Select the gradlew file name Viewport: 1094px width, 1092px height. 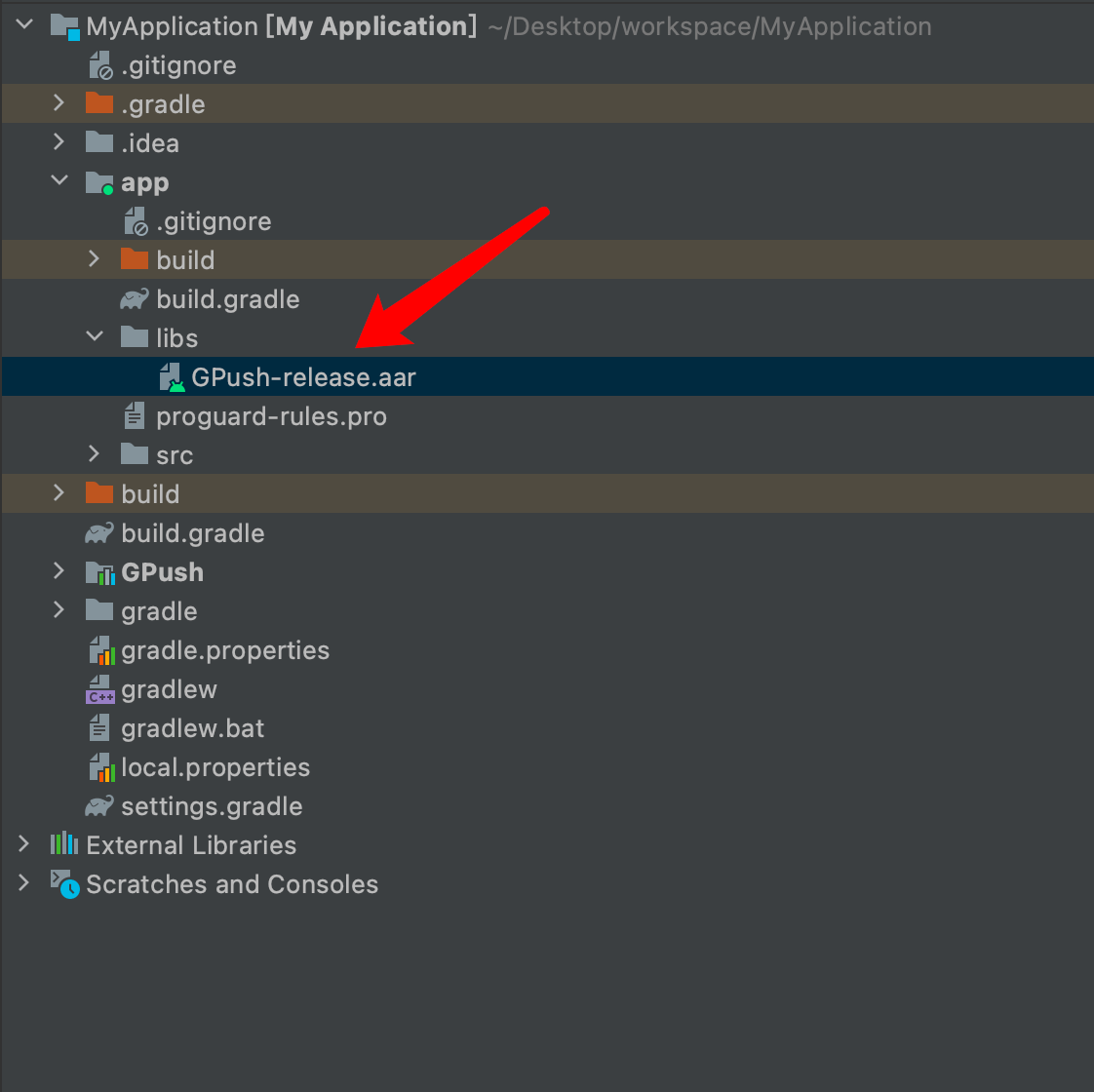(170, 690)
